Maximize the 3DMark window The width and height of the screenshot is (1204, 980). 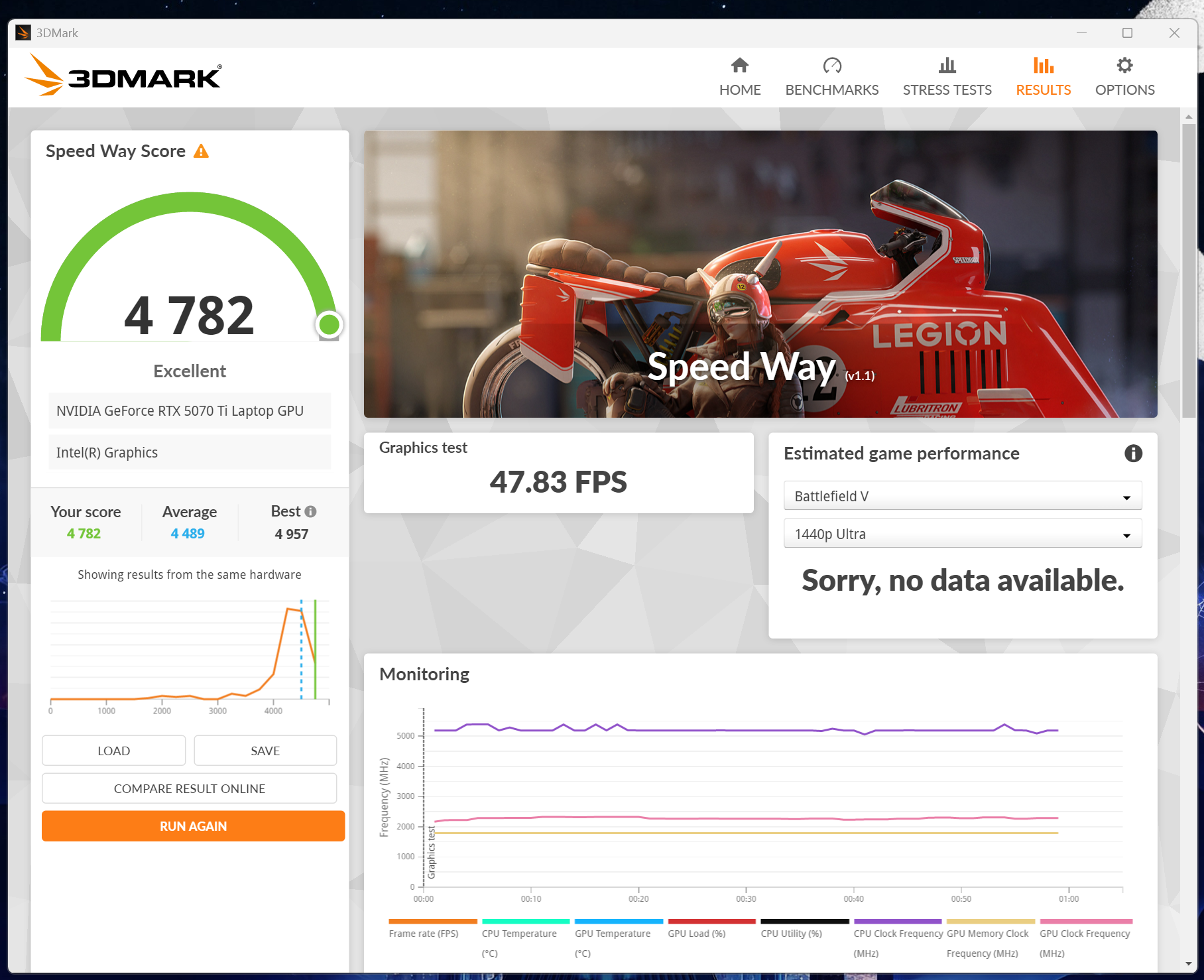[x=1127, y=32]
